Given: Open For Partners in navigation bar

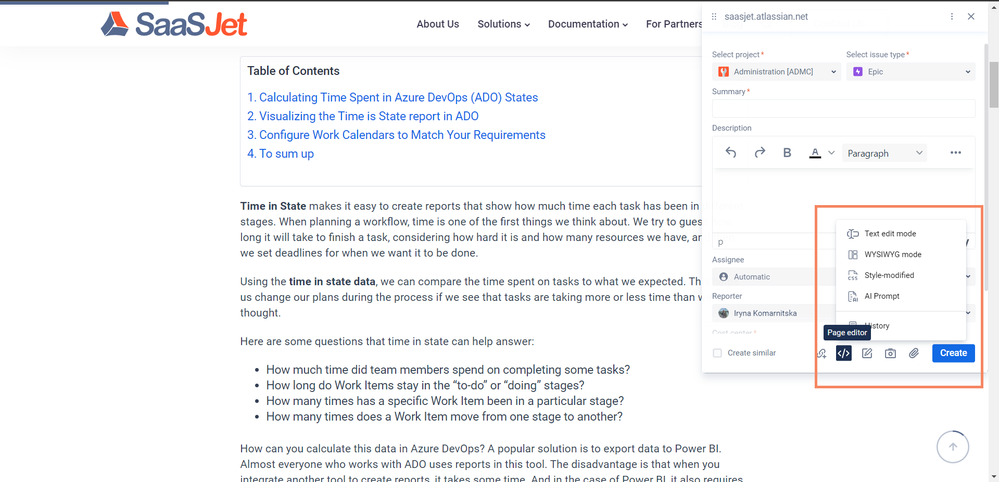Looking at the screenshot, I should click(x=674, y=24).
